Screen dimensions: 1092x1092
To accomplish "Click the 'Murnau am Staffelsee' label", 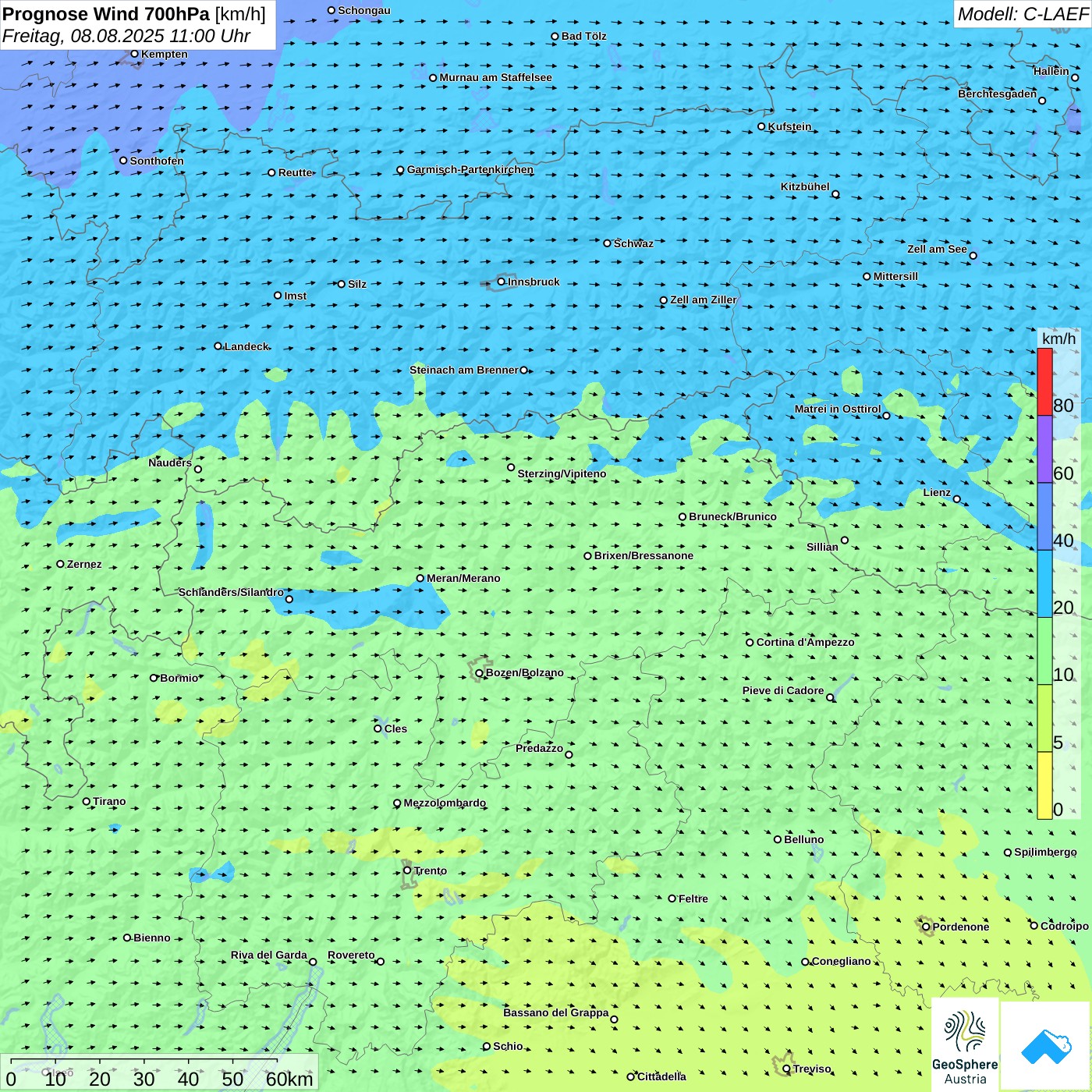I will (x=496, y=77).
